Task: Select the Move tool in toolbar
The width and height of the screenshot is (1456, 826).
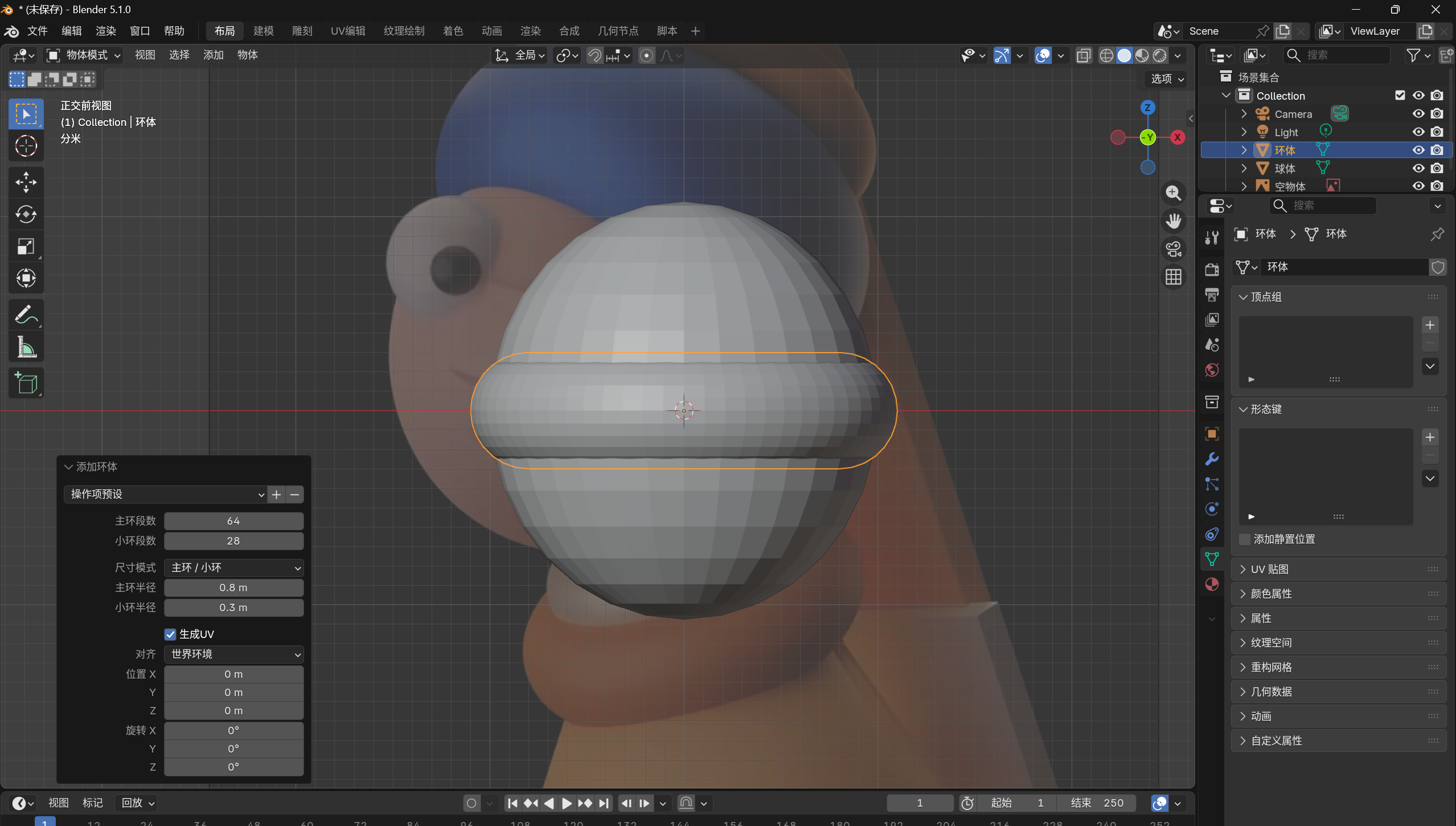Action: click(x=26, y=182)
